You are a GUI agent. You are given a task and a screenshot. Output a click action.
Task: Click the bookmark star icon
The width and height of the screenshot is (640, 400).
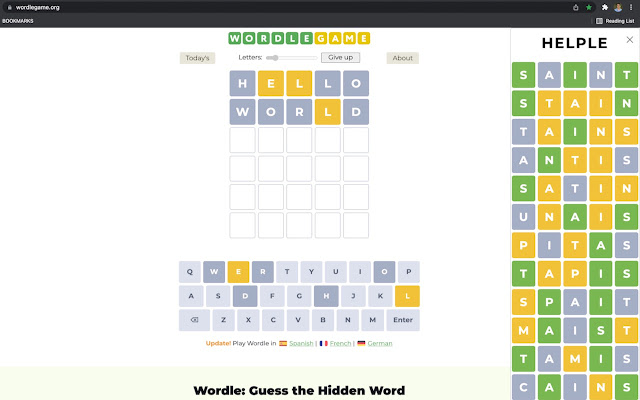coord(589,7)
